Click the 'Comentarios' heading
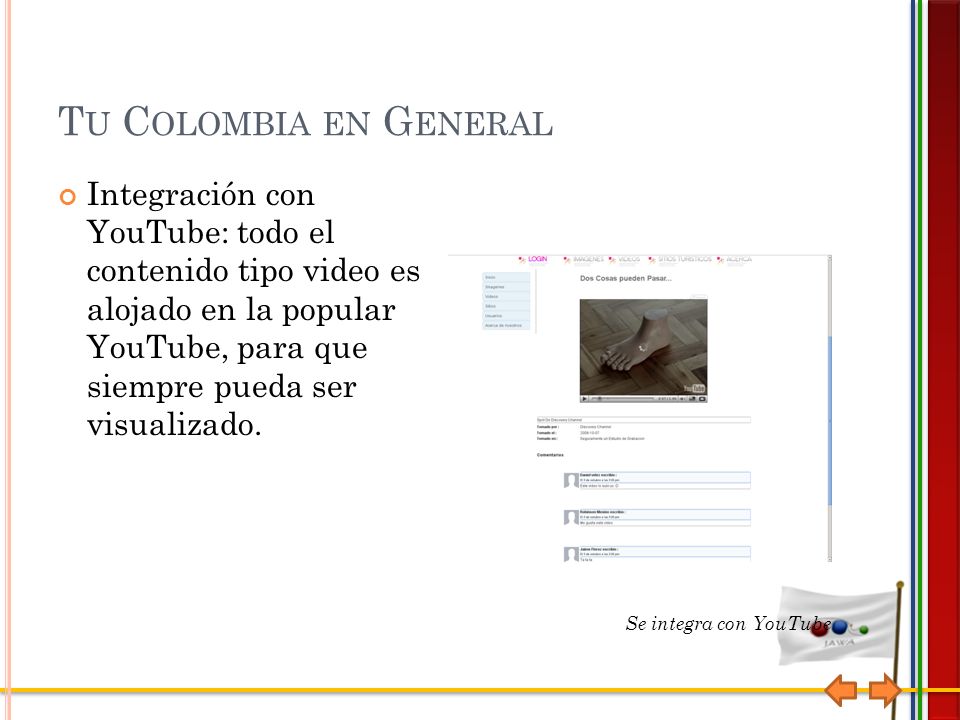This screenshot has height=720, width=960. [x=550, y=455]
